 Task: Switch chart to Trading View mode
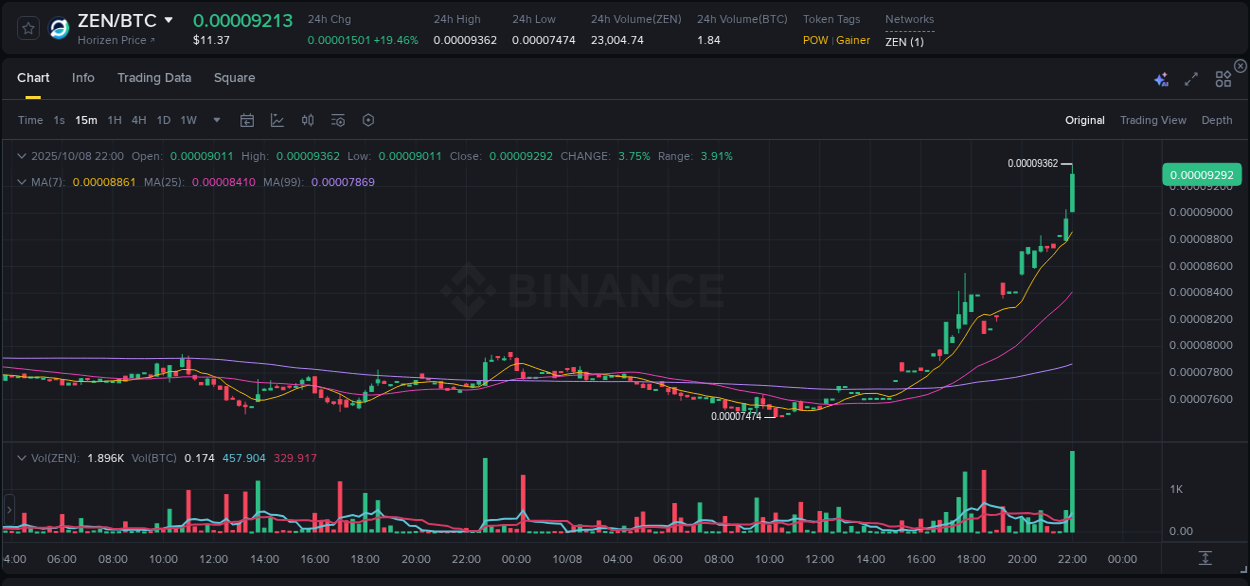pyautogui.click(x=1153, y=119)
